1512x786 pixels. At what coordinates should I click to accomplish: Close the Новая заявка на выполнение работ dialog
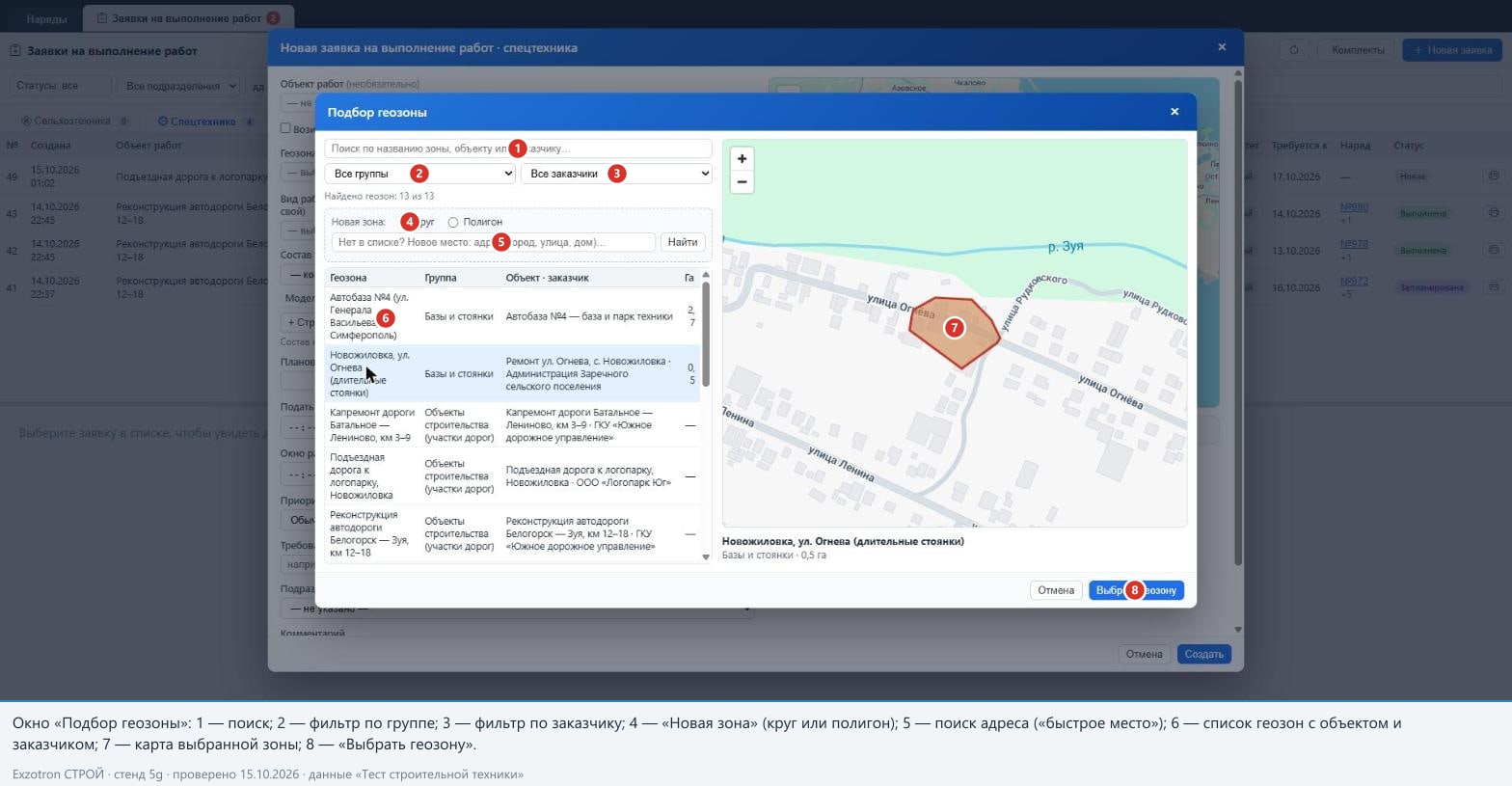tap(1222, 47)
